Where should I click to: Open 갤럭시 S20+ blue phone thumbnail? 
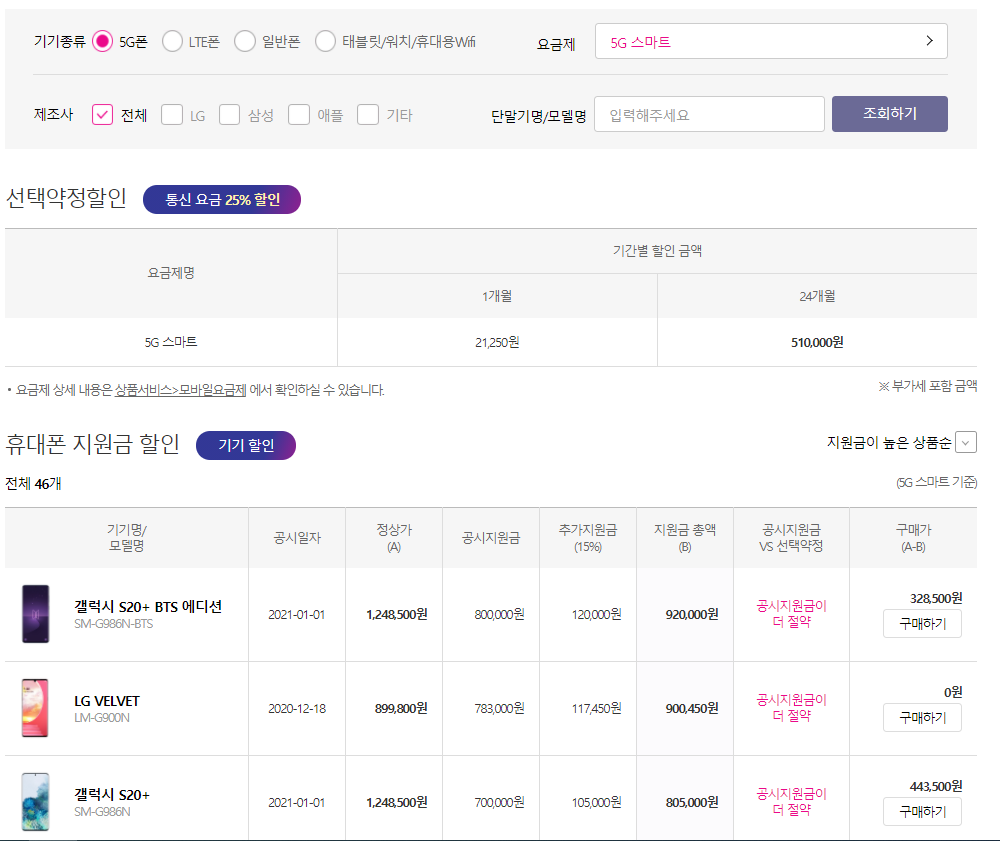(36, 801)
